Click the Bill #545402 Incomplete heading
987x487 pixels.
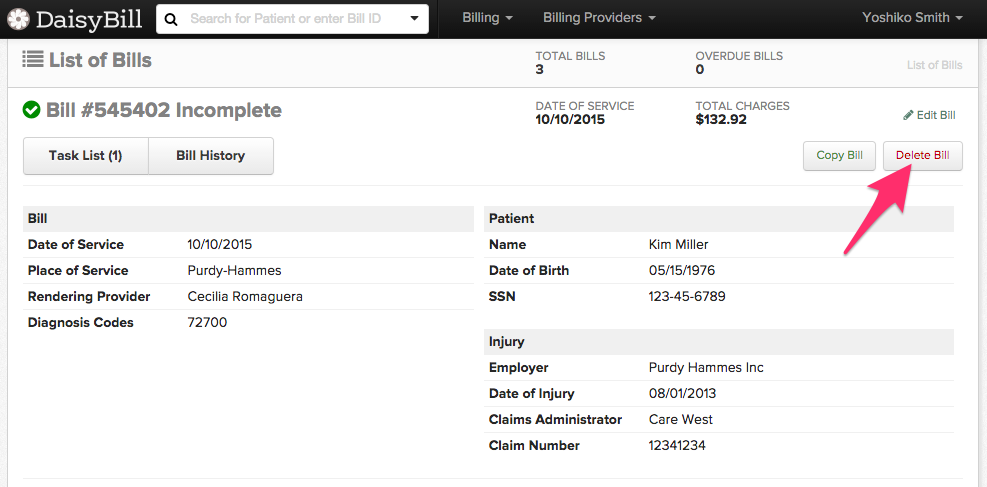(164, 110)
